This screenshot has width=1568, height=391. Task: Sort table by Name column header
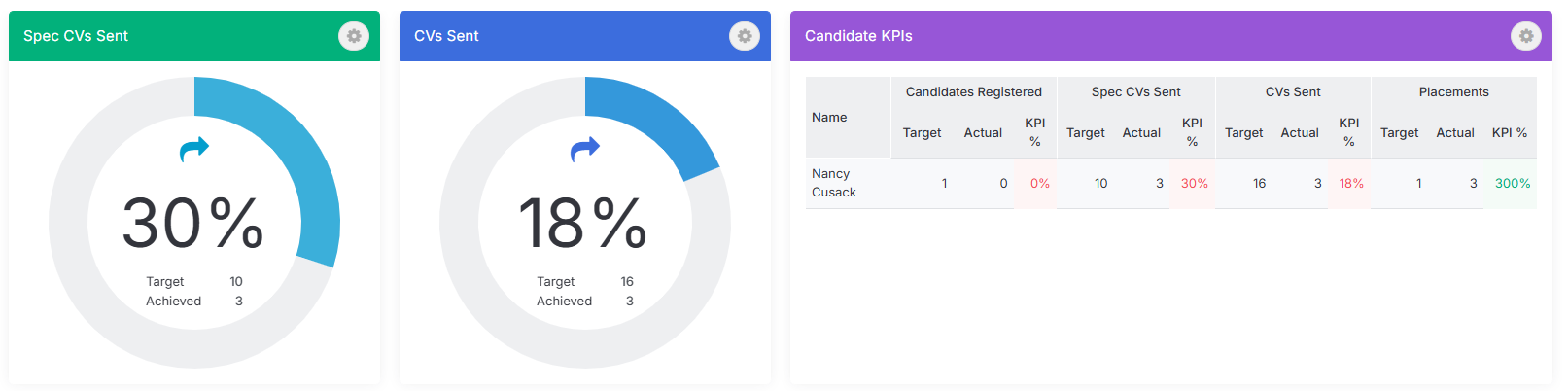click(x=829, y=117)
